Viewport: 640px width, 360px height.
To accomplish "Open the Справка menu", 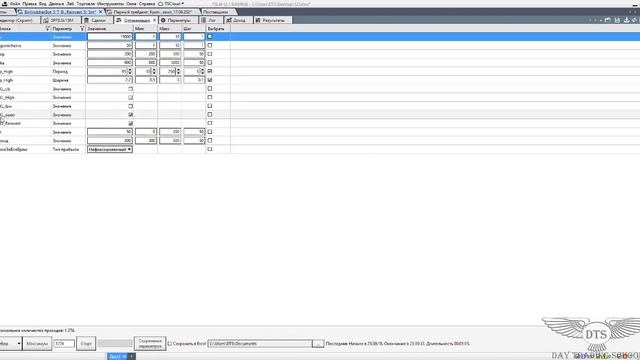I will click(147, 4).
